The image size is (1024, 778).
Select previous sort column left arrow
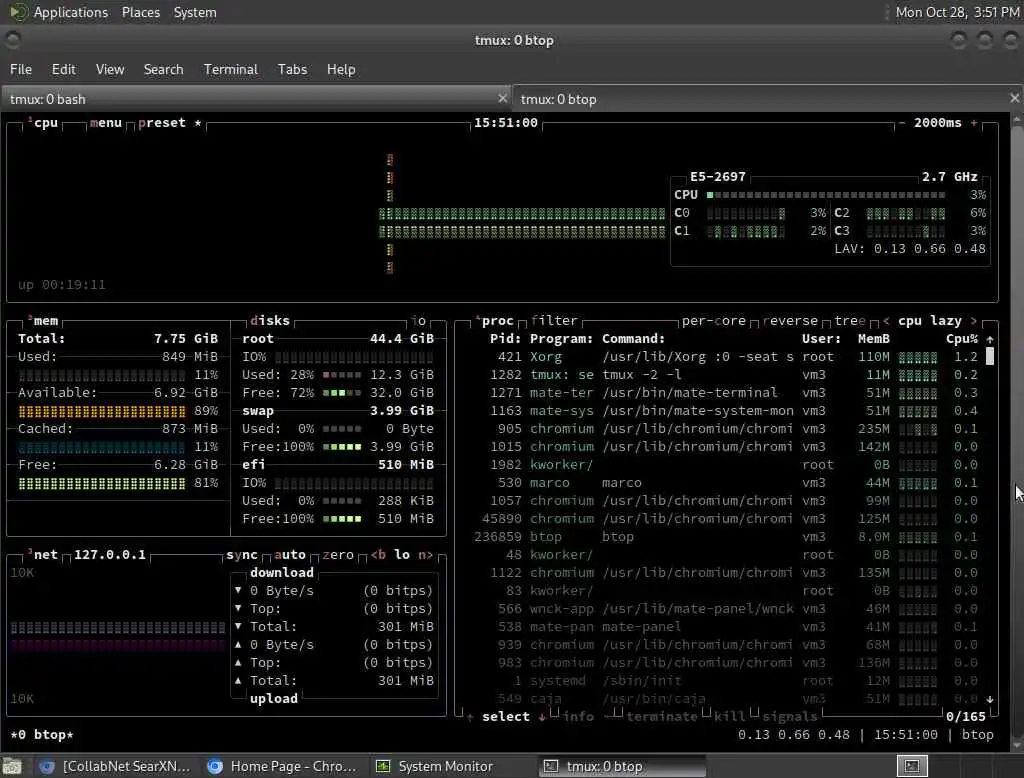point(886,321)
